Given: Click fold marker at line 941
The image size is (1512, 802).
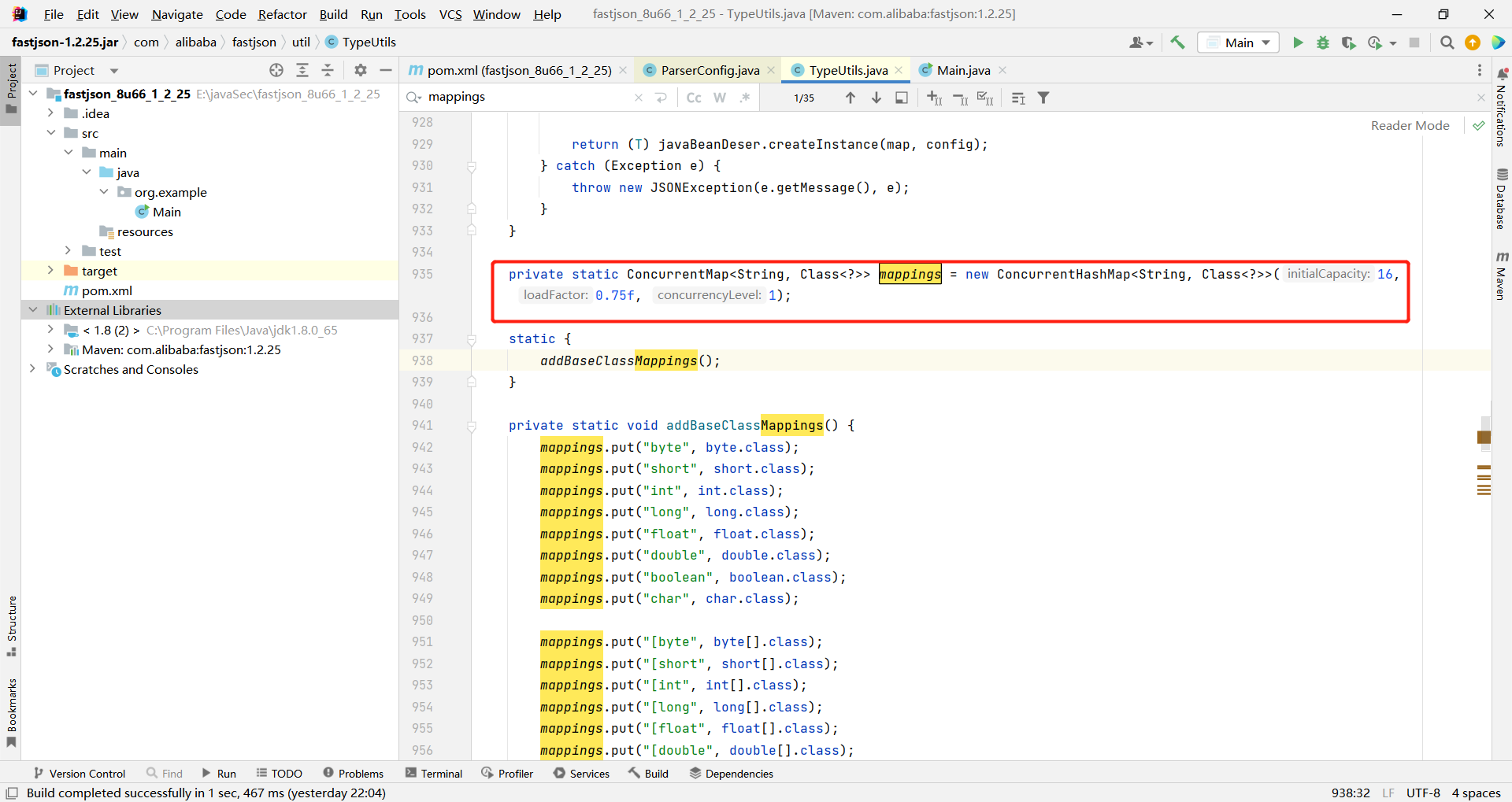Looking at the screenshot, I should click(x=472, y=426).
